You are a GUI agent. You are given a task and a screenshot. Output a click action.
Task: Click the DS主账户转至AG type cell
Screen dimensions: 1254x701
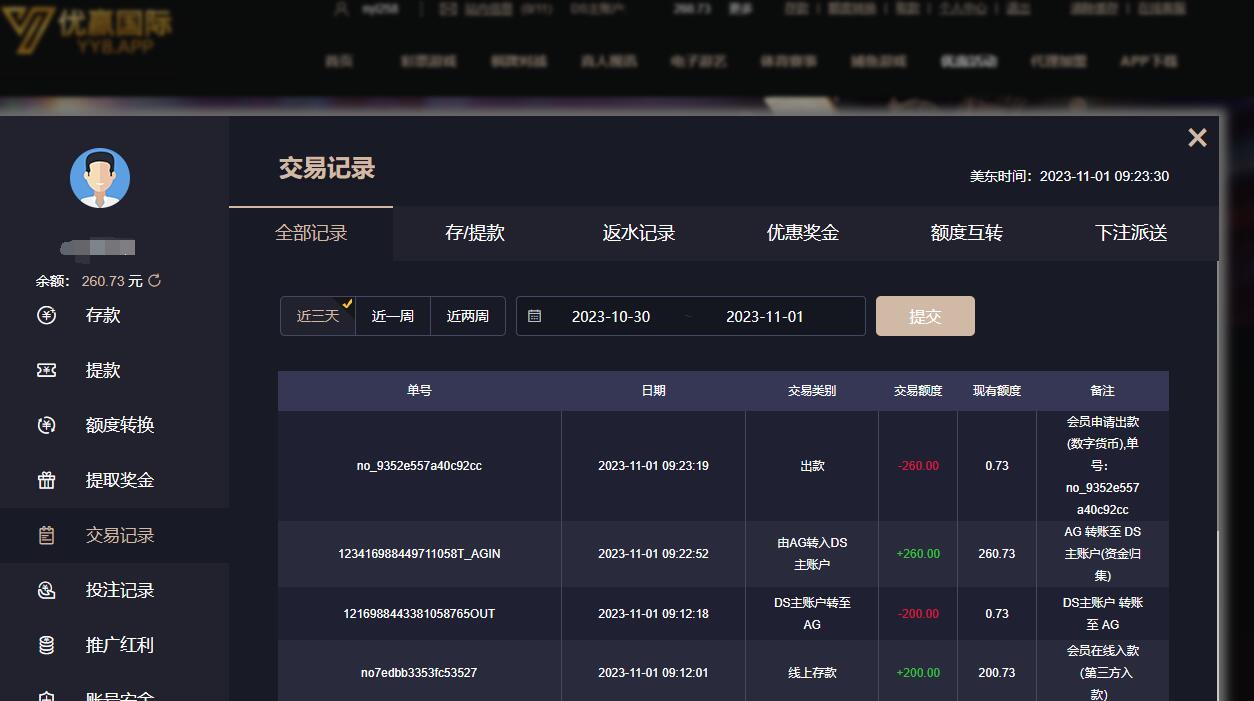click(812, 614)
